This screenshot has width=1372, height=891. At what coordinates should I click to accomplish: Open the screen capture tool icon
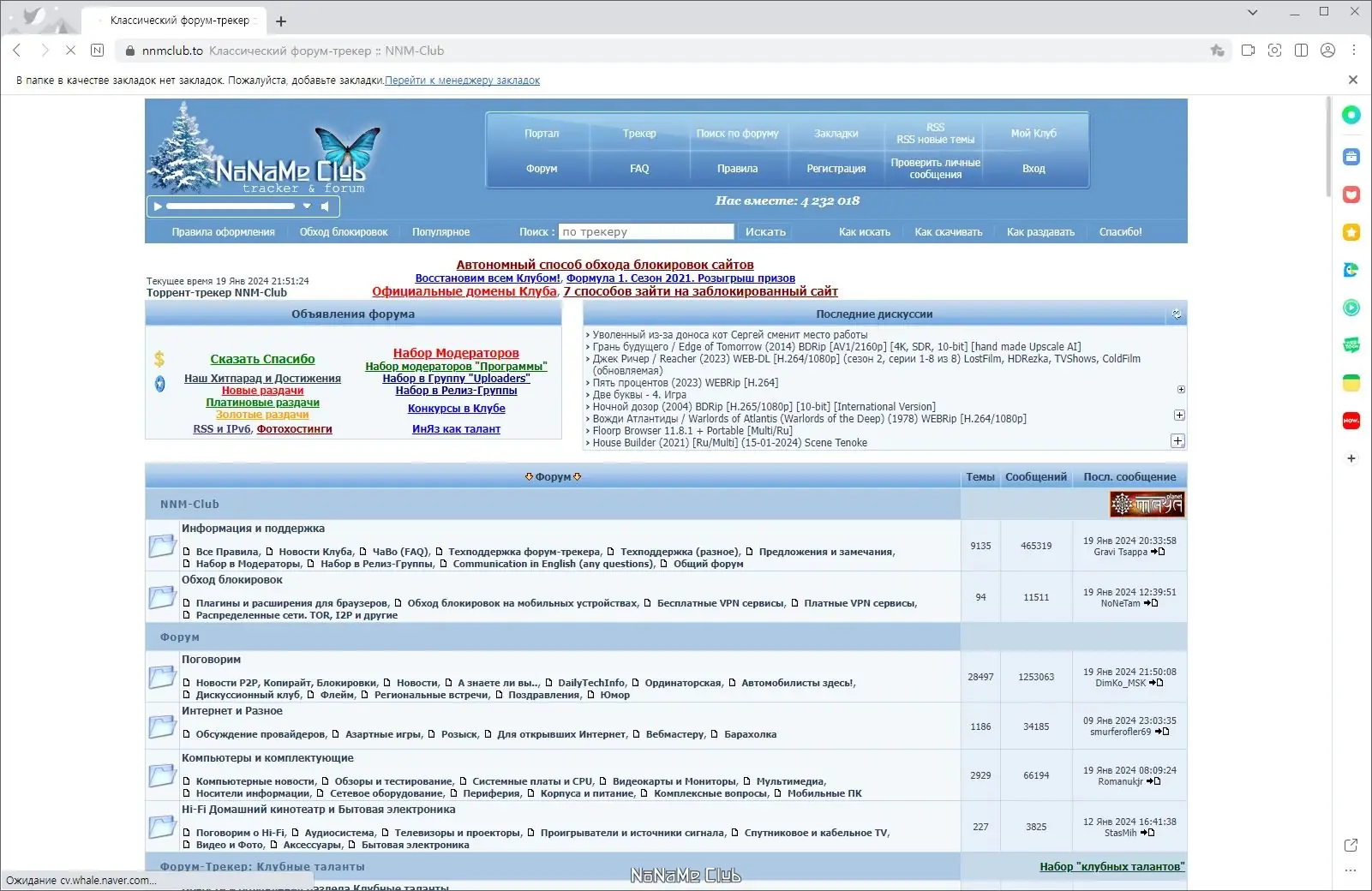[x=1274, y=51]
